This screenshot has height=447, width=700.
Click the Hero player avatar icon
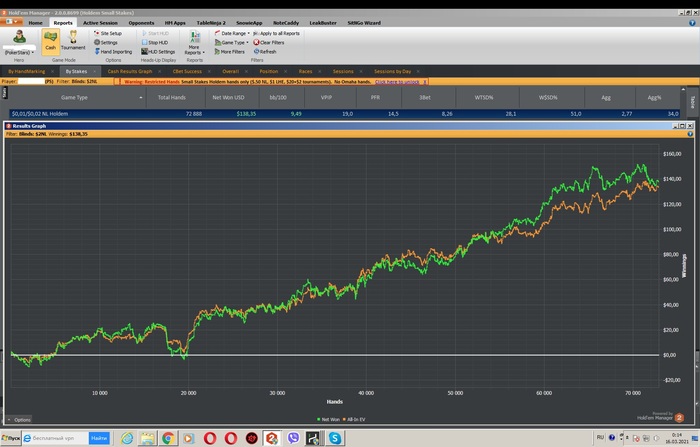click(x=19, y=37)
